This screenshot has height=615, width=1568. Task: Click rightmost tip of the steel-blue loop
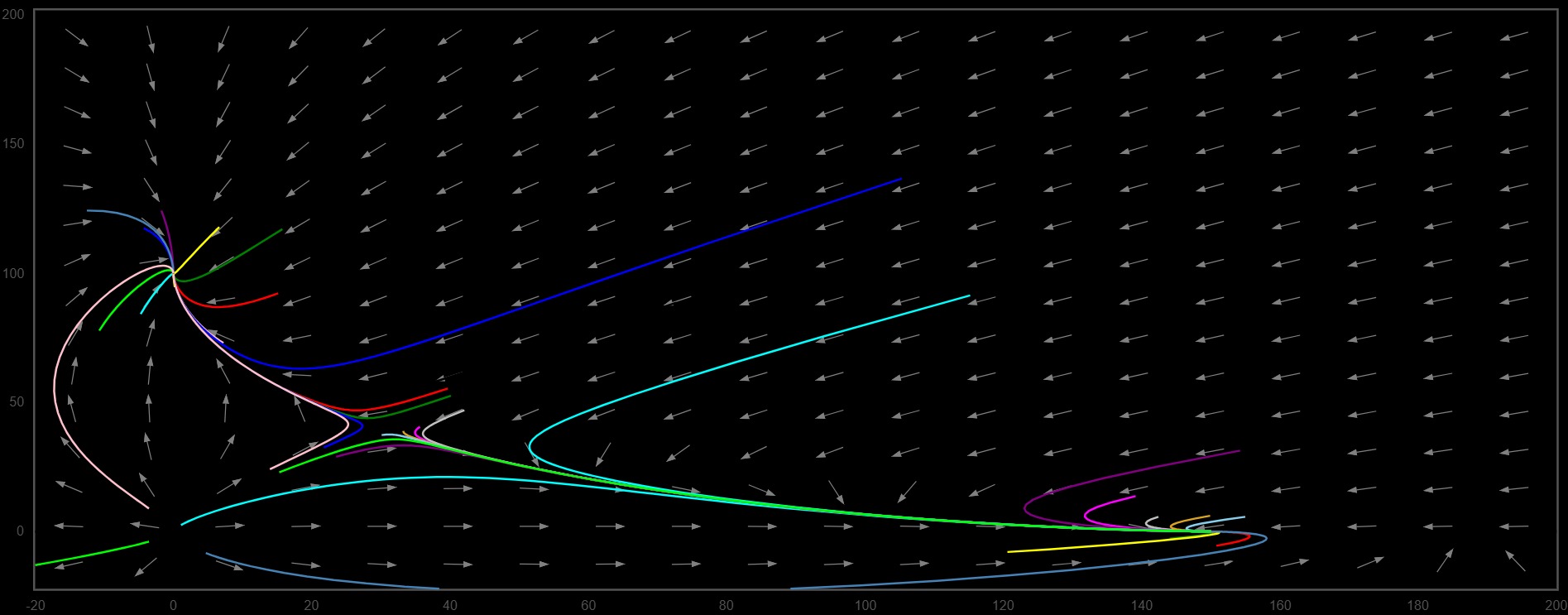click(1266, 538)
